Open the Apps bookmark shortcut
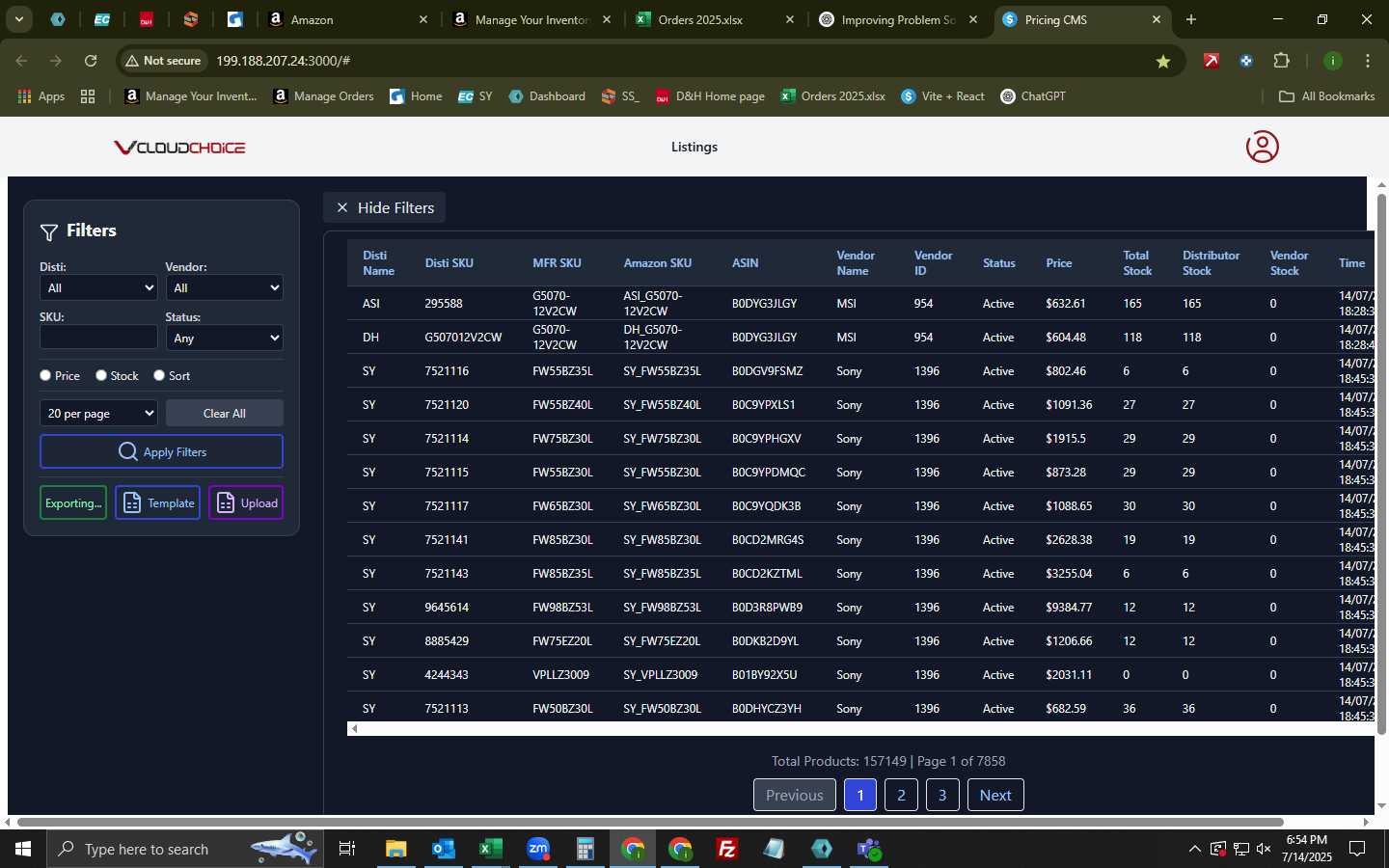The image size is (1389, 868). point(41,96)
